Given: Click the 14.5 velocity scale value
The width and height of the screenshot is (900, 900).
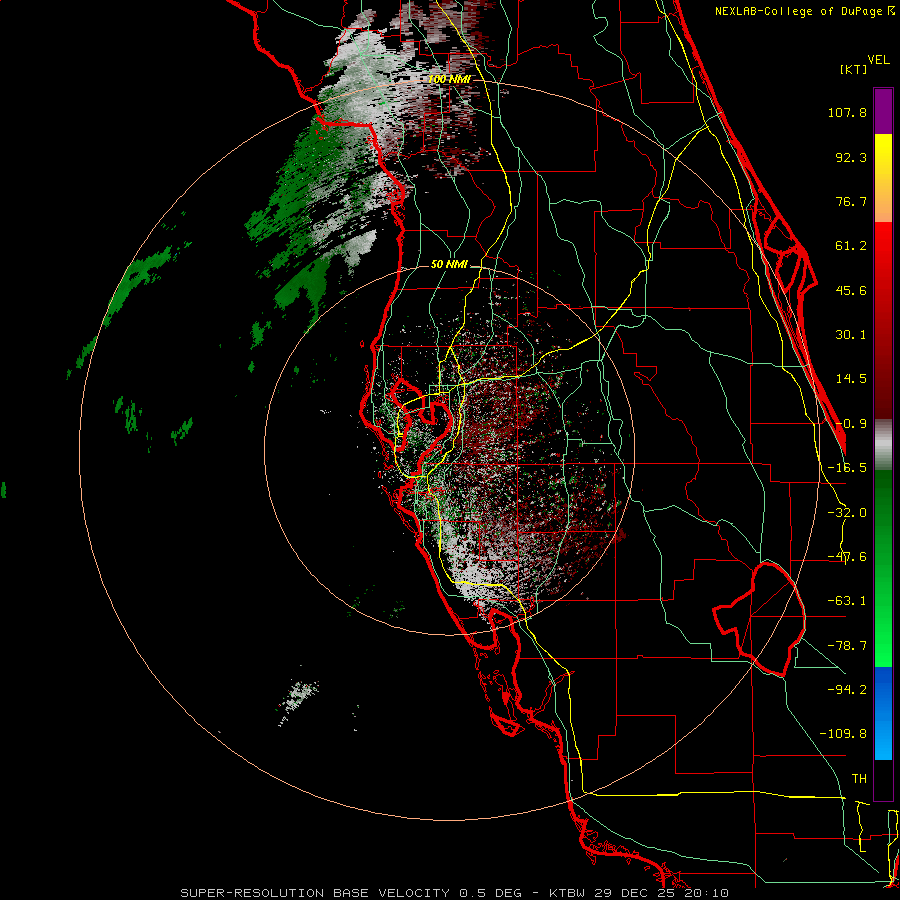Looking at the screenshot, I should (x=851, y=379).
